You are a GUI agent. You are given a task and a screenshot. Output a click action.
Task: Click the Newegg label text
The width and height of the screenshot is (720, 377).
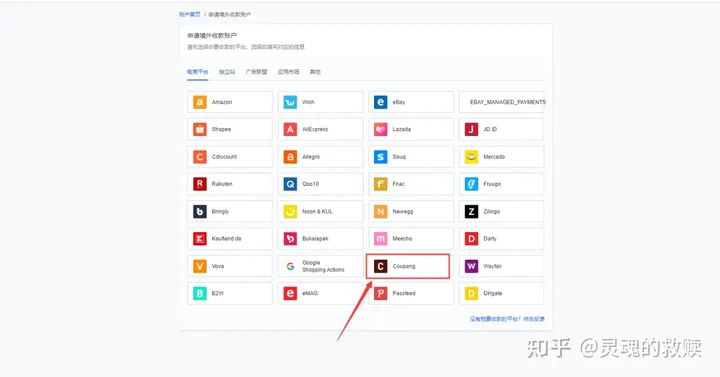tap(403, 211)
